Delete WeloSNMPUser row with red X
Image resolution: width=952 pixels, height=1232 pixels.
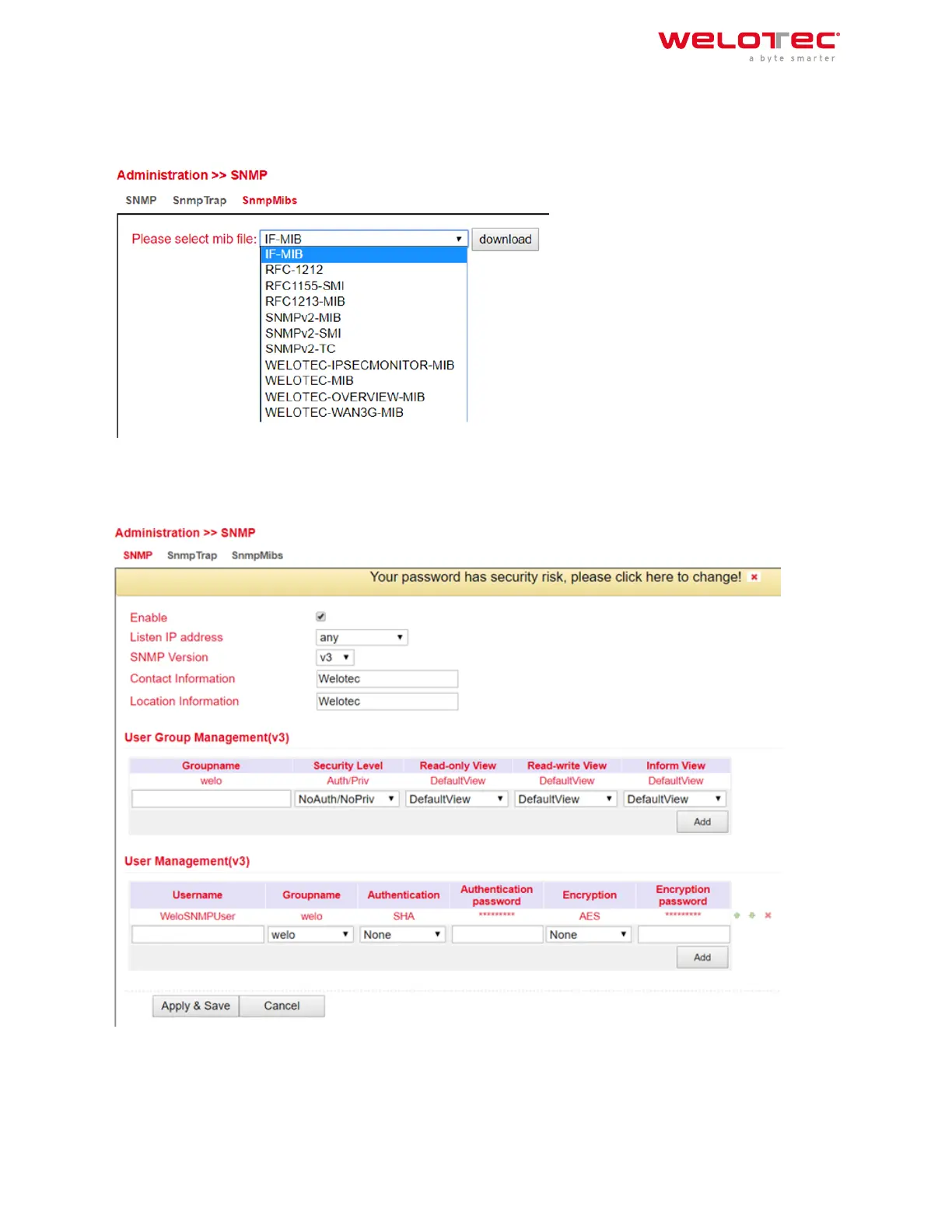click(x=768, y=915)
